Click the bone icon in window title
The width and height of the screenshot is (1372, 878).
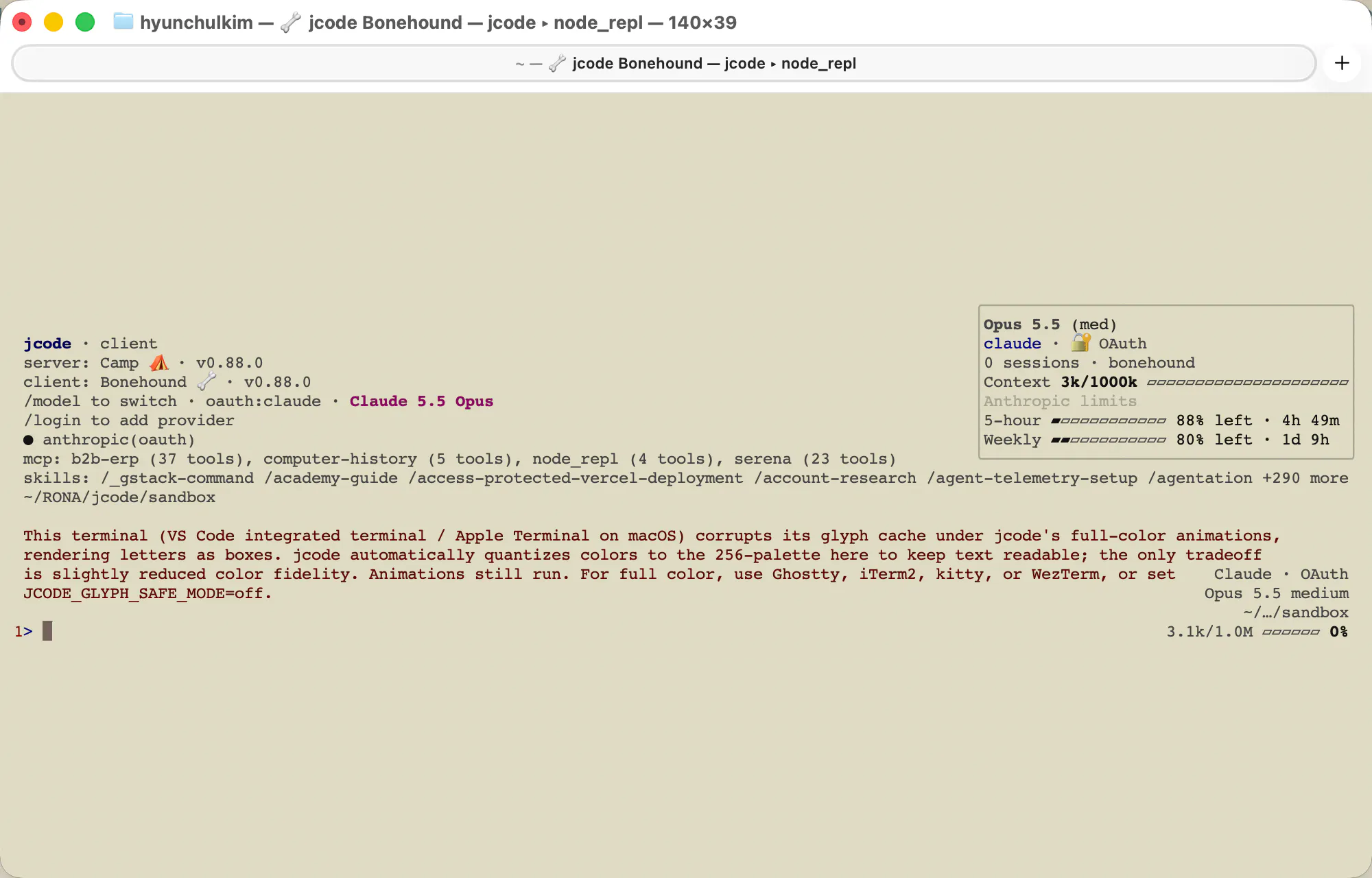click(291, 22)
